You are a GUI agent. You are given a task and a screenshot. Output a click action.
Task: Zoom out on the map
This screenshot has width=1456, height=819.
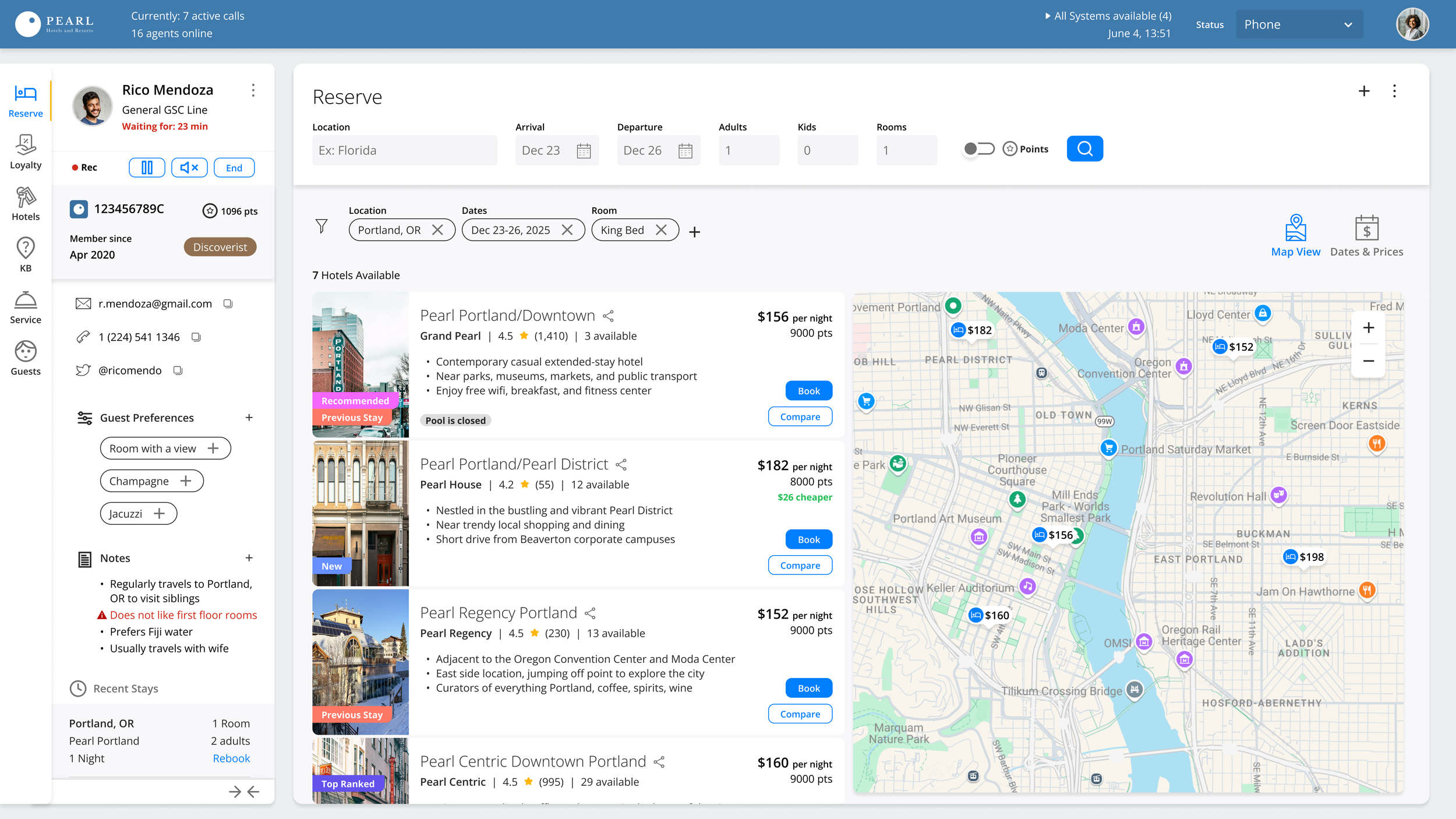[1368, 361]
